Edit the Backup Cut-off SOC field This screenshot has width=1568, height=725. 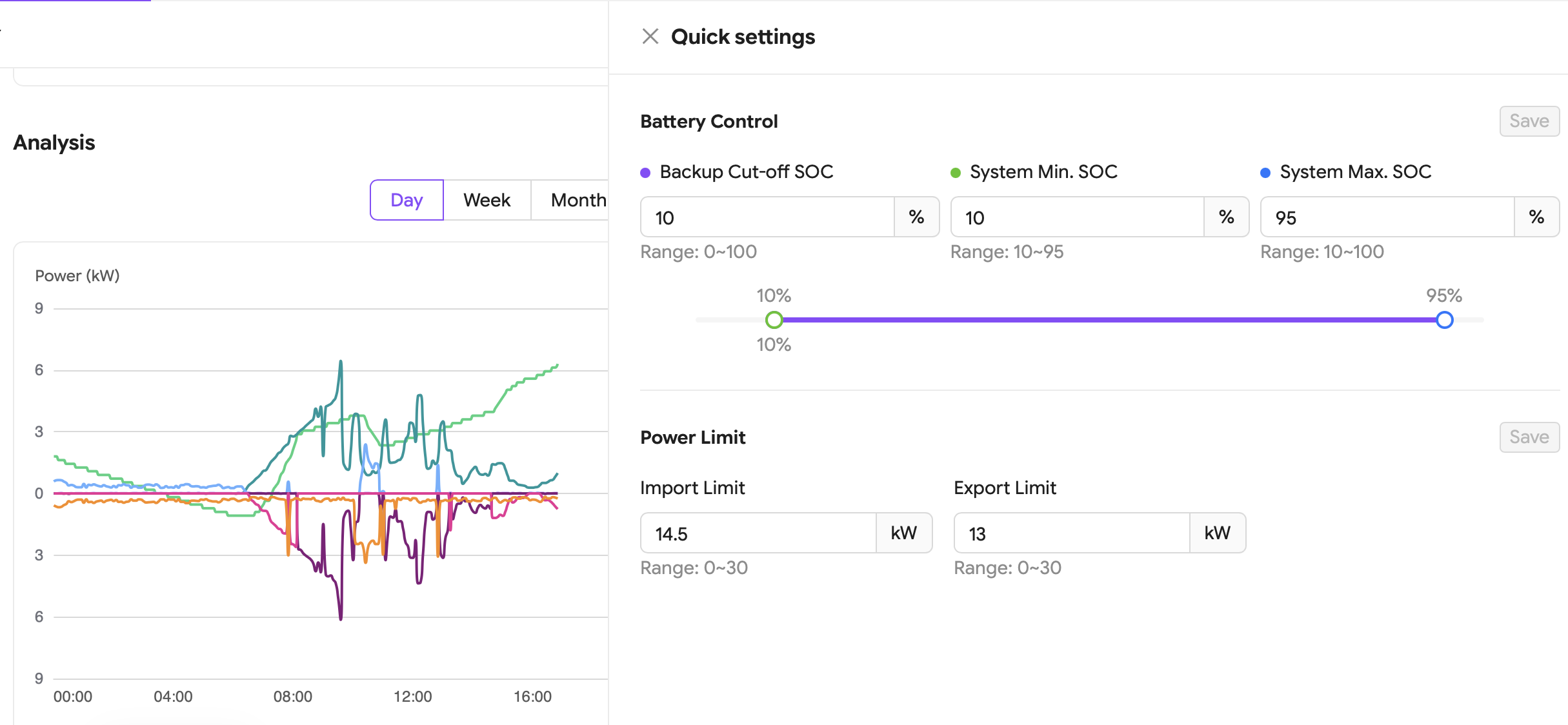point(767,217)
